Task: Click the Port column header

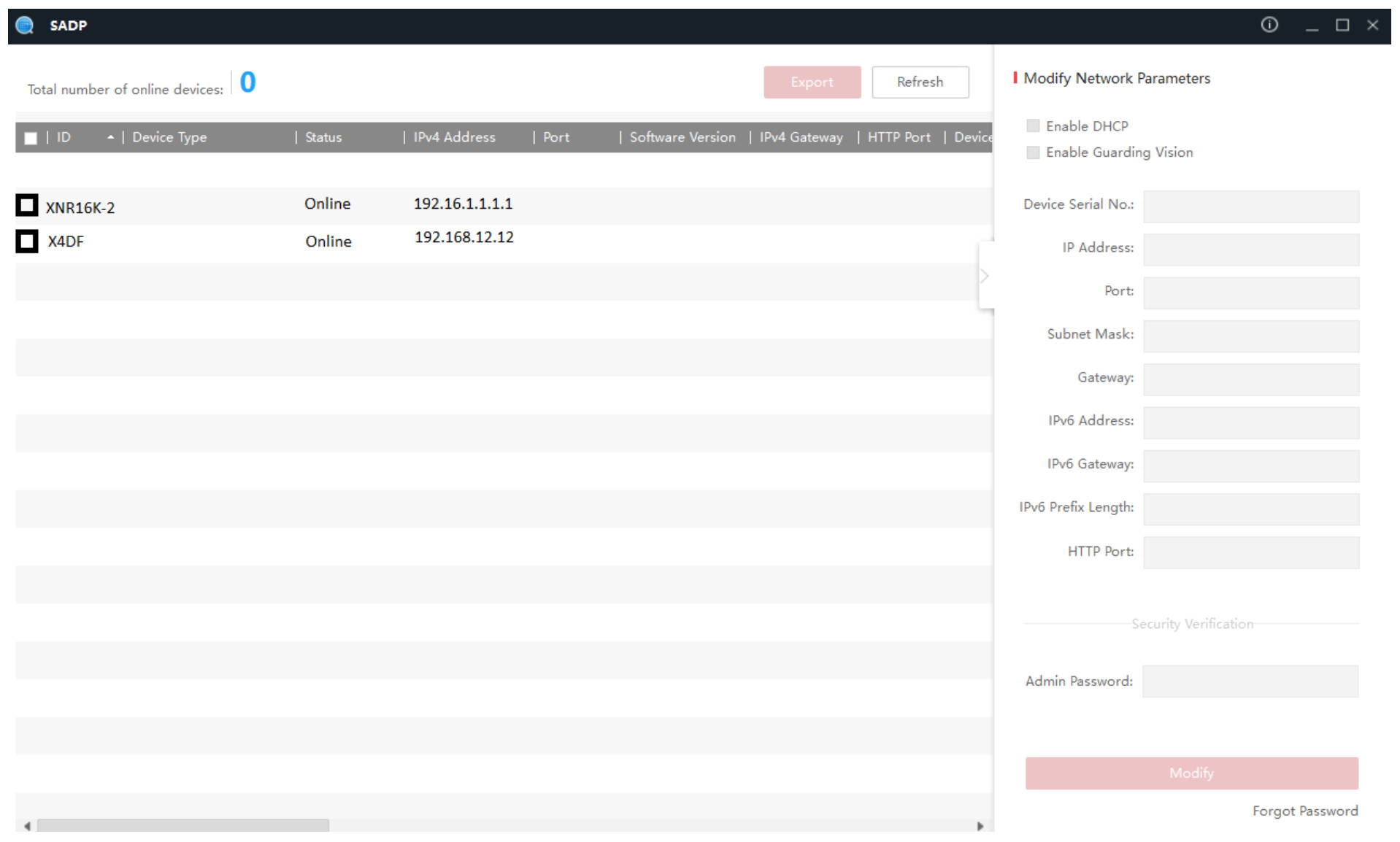Action: [556, 137]
